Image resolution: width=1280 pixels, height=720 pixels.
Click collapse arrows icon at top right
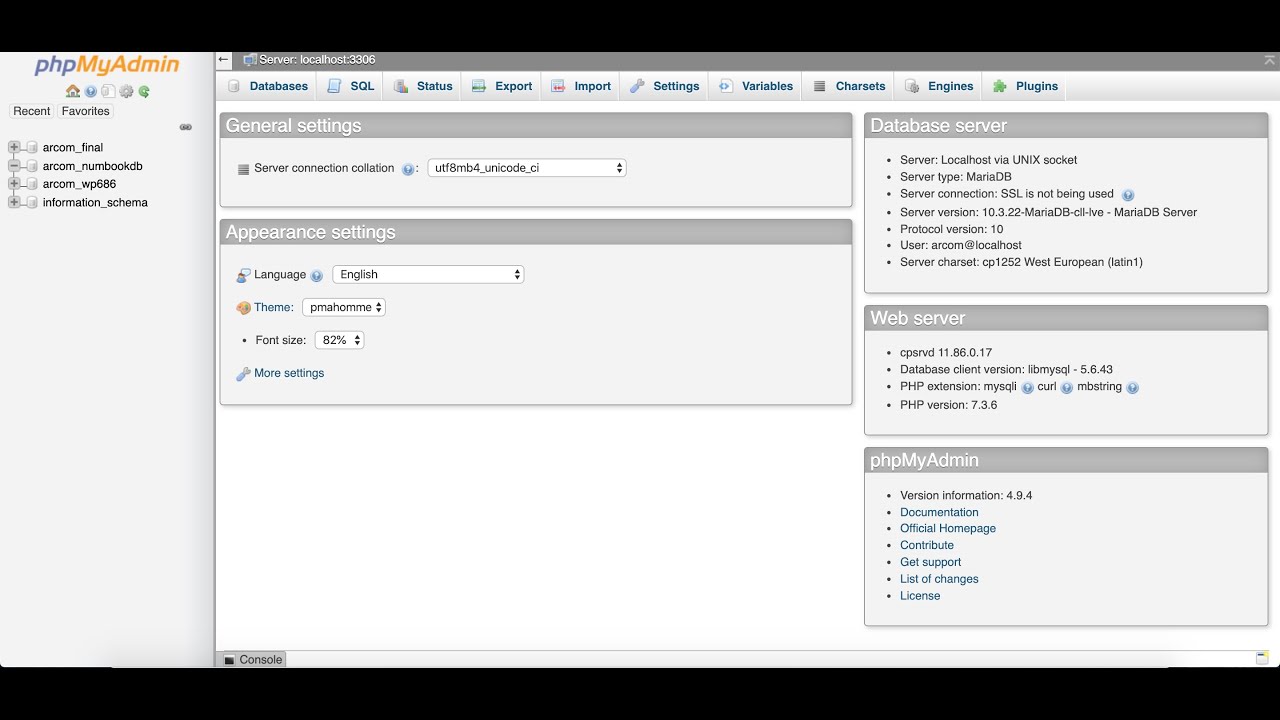[x=1269, y=60]
